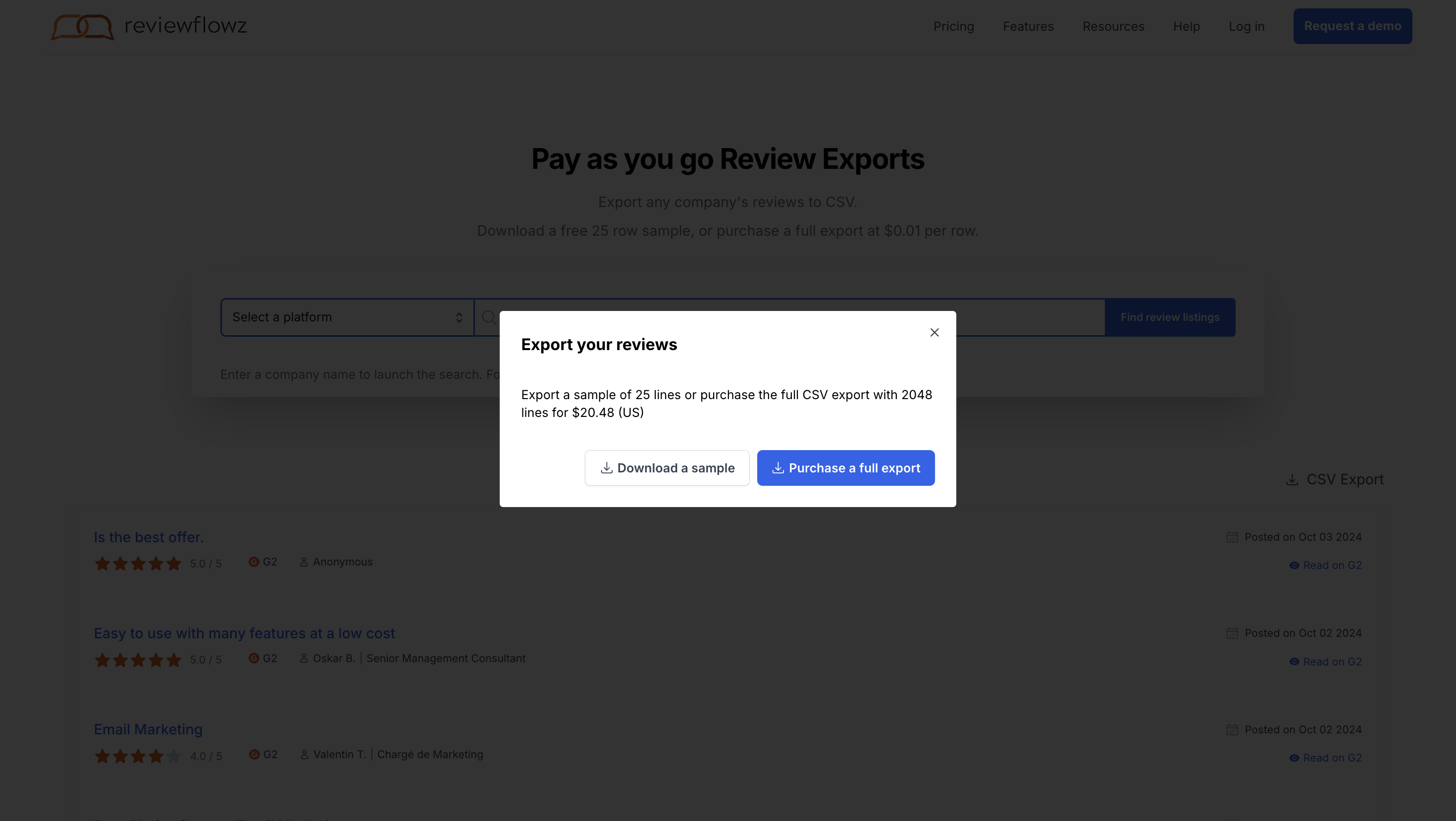Click the Pay as you go Review Exports heading
Viewport: 1456px width, 821px height.
click(728, 159)
